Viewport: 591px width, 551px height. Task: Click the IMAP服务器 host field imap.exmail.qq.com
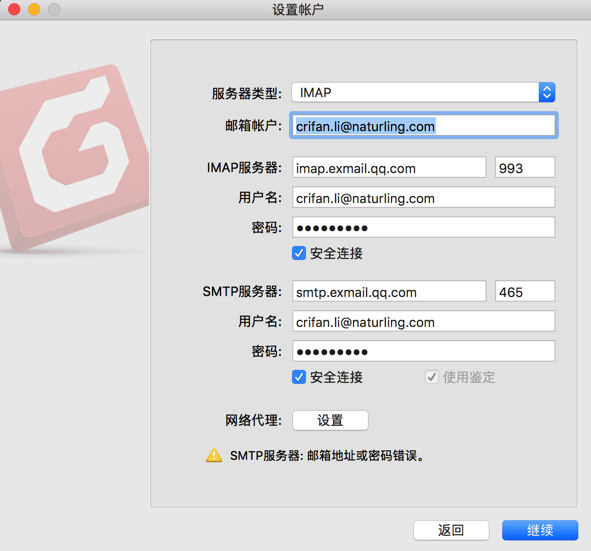point(389,167)
